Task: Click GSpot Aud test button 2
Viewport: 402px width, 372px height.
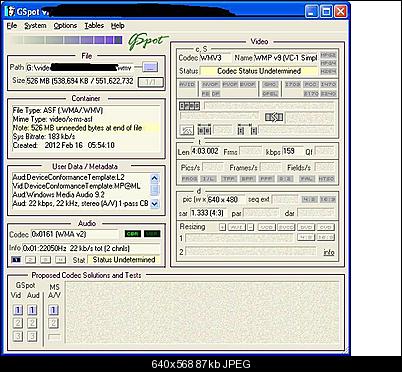Action: 32,323
